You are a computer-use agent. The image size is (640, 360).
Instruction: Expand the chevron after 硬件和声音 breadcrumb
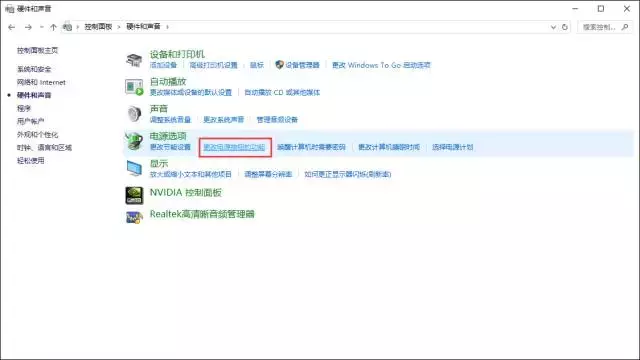pos(167,27)
